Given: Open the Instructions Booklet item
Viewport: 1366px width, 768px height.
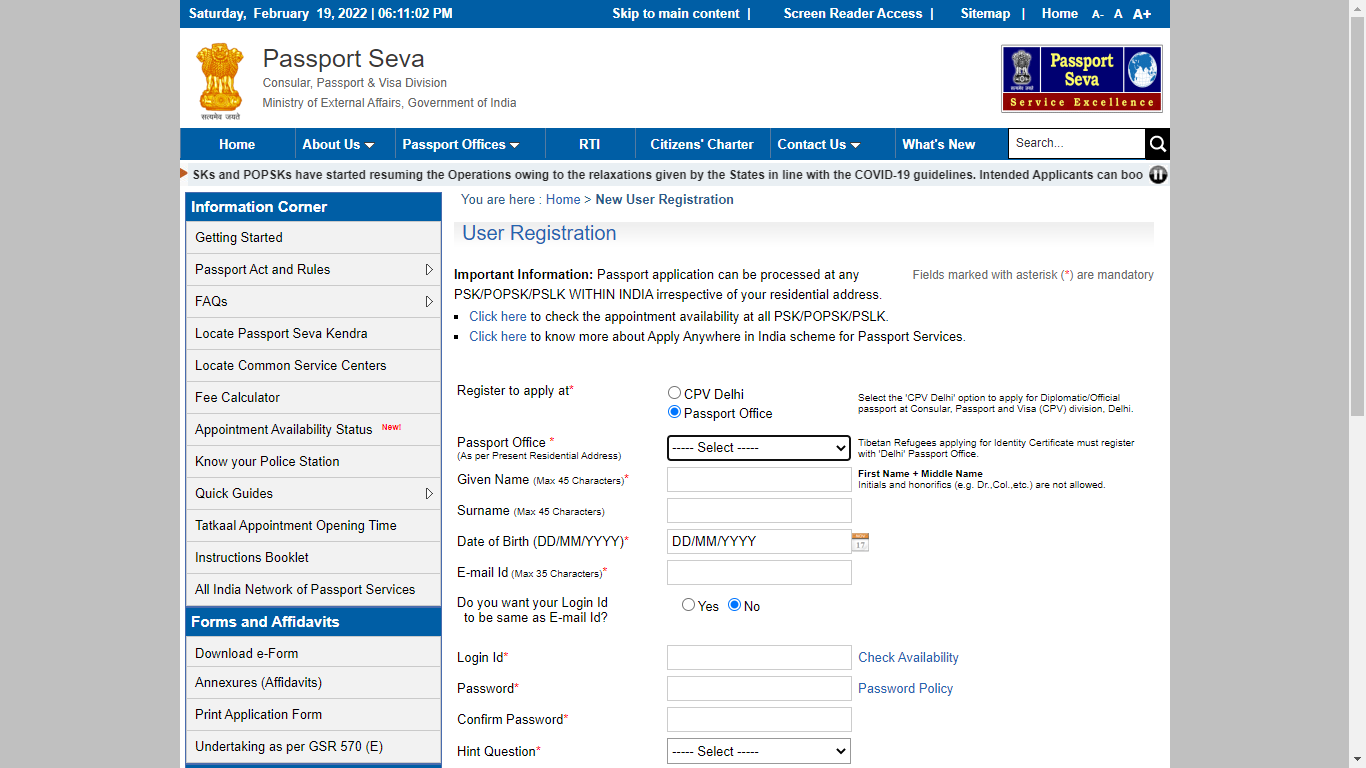Looking at the screenshot, I should pyautogui.click(x=313, y=558).
